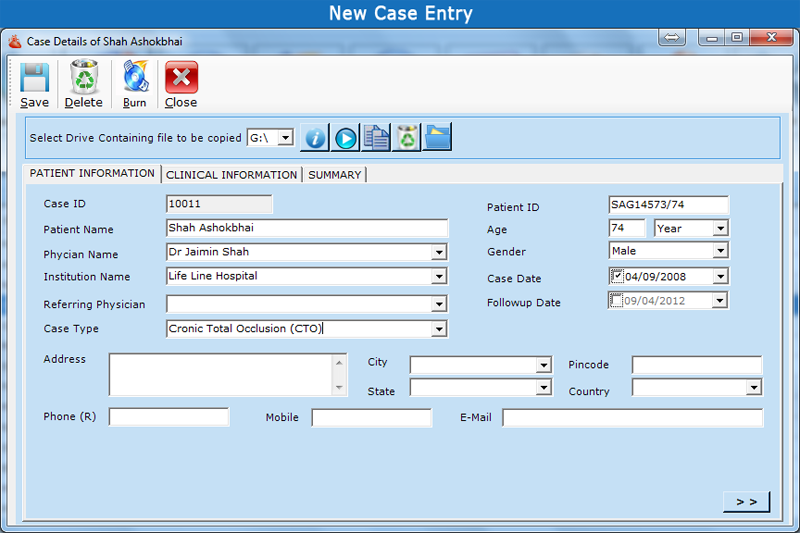This screenshot has width=800, height=533.
Task: Click the Mobile field
Action: click(x=371, y=418)
